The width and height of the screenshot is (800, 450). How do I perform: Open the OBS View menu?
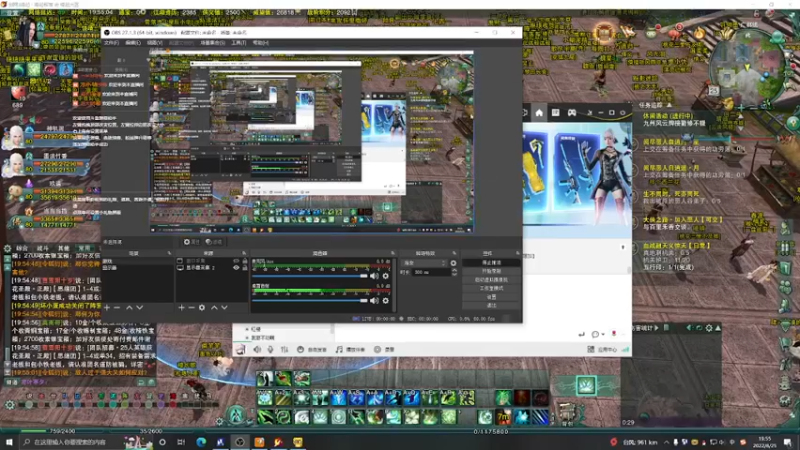point(155,43)
